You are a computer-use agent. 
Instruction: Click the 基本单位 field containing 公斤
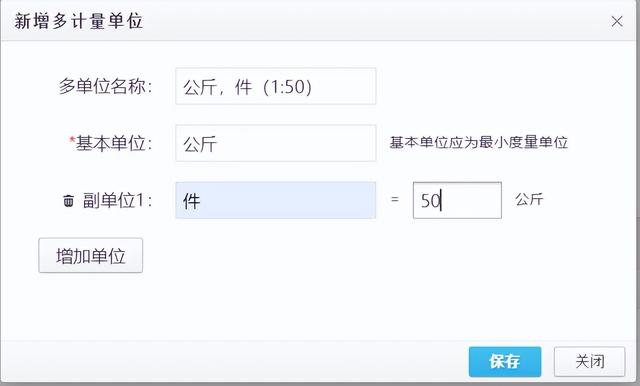tap(276, 143)
